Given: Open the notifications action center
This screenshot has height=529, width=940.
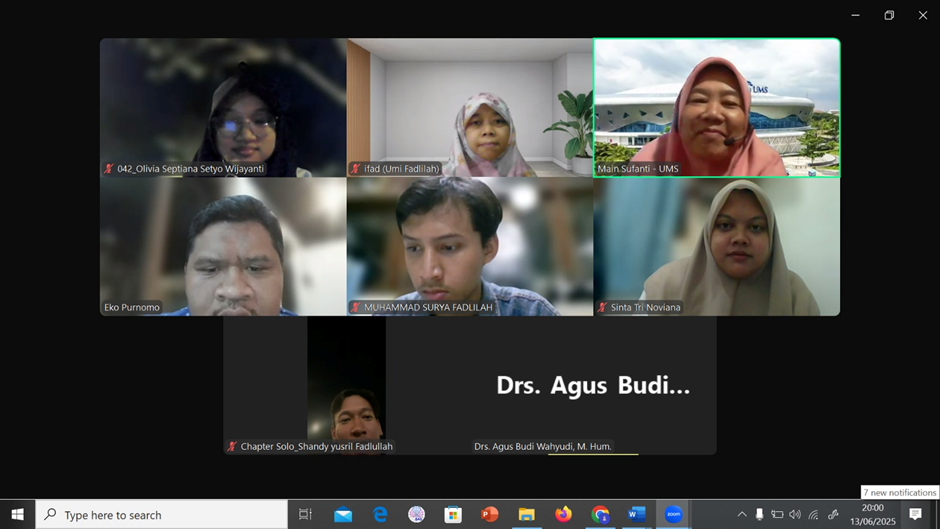Looking at the screenshot, I should click(x=915, y=514).
